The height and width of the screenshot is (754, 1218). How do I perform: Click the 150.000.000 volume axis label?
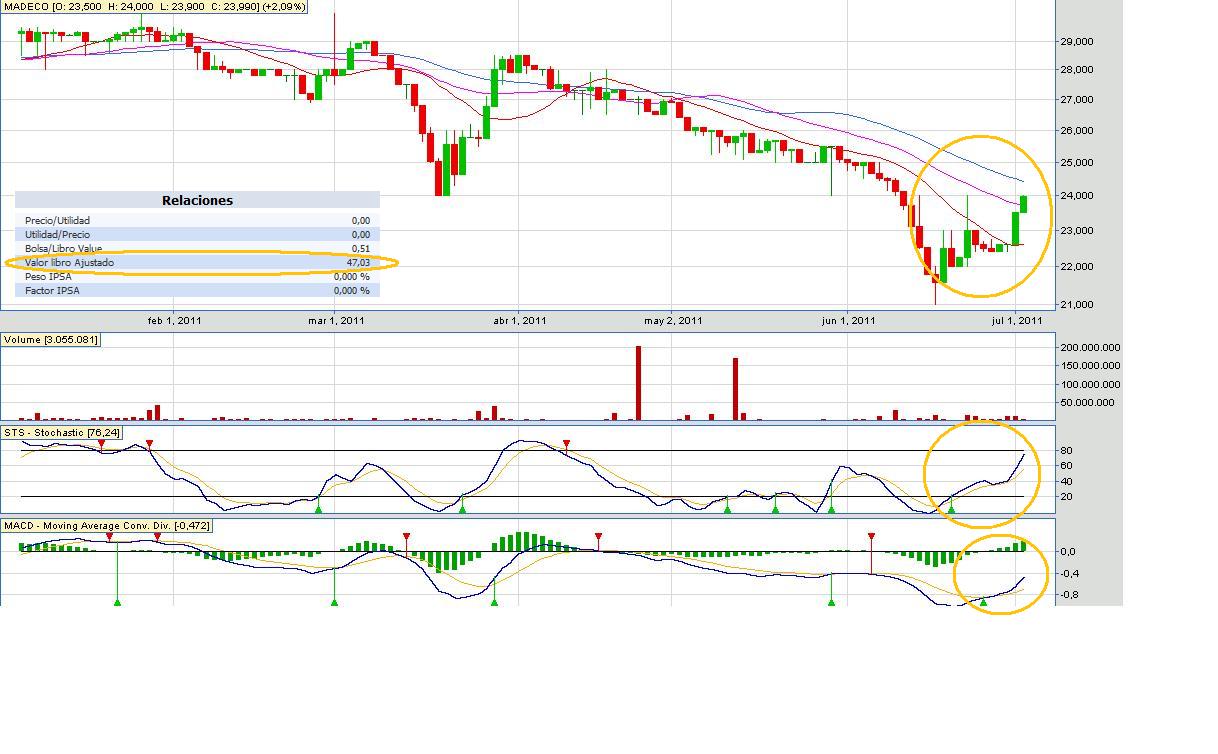[1090, 366]
